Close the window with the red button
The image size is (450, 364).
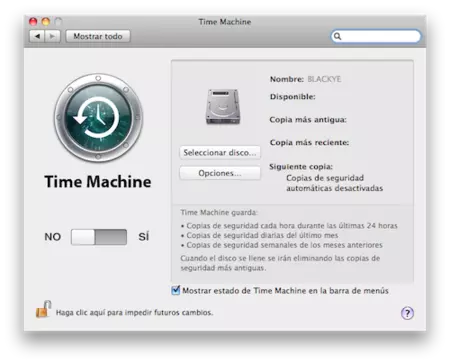coord(33,22)
